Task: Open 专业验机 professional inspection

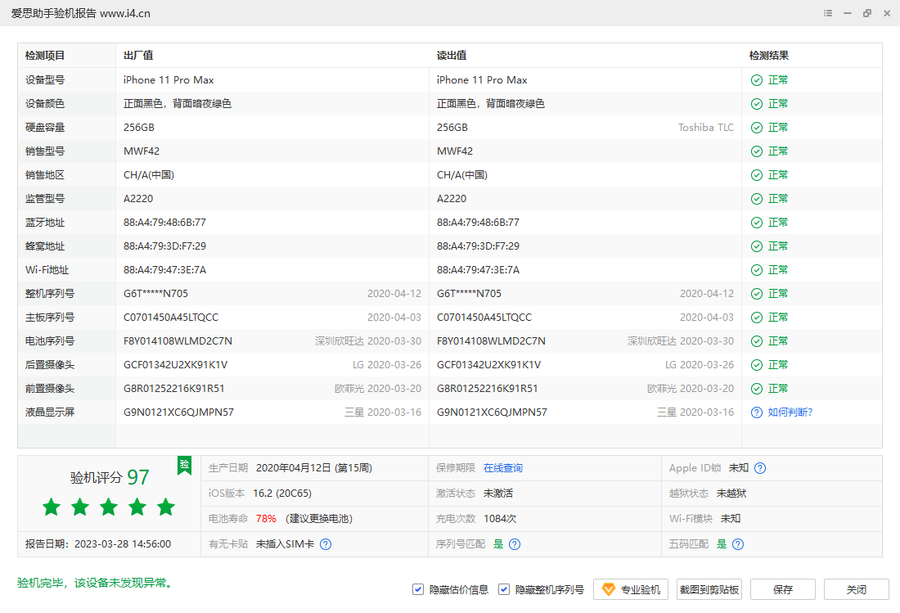Action: coord(631,589)
